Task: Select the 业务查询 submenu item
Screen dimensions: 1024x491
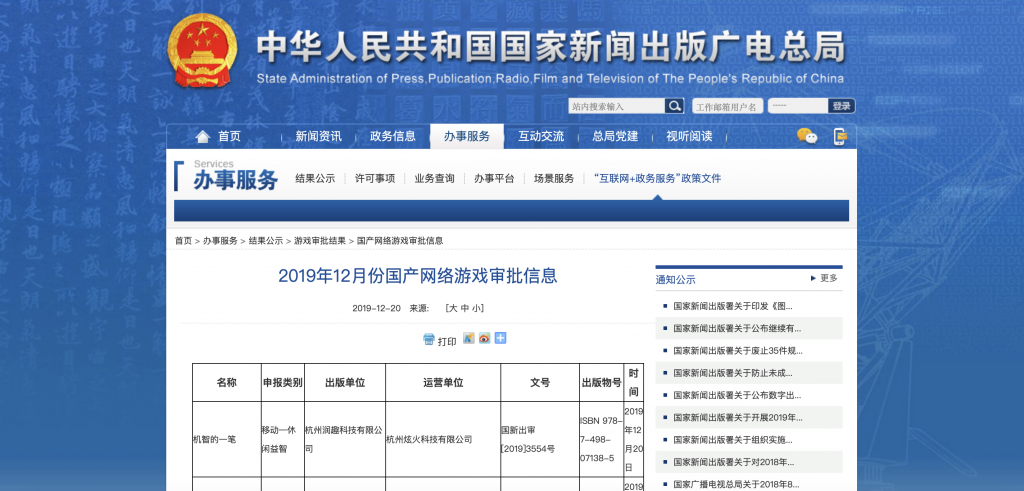Action: [434, 179]
